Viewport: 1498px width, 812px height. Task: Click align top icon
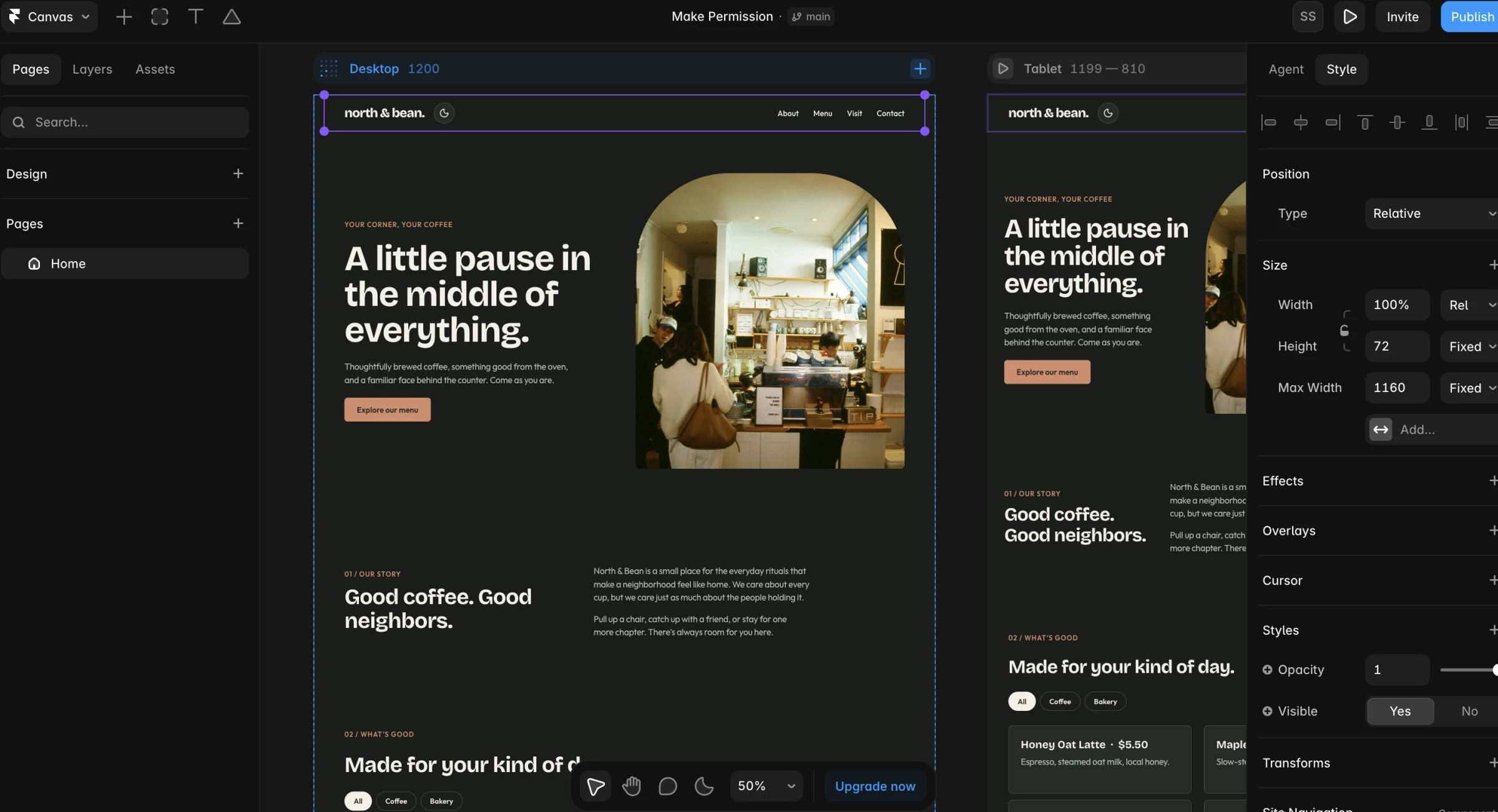[1365, 122]
